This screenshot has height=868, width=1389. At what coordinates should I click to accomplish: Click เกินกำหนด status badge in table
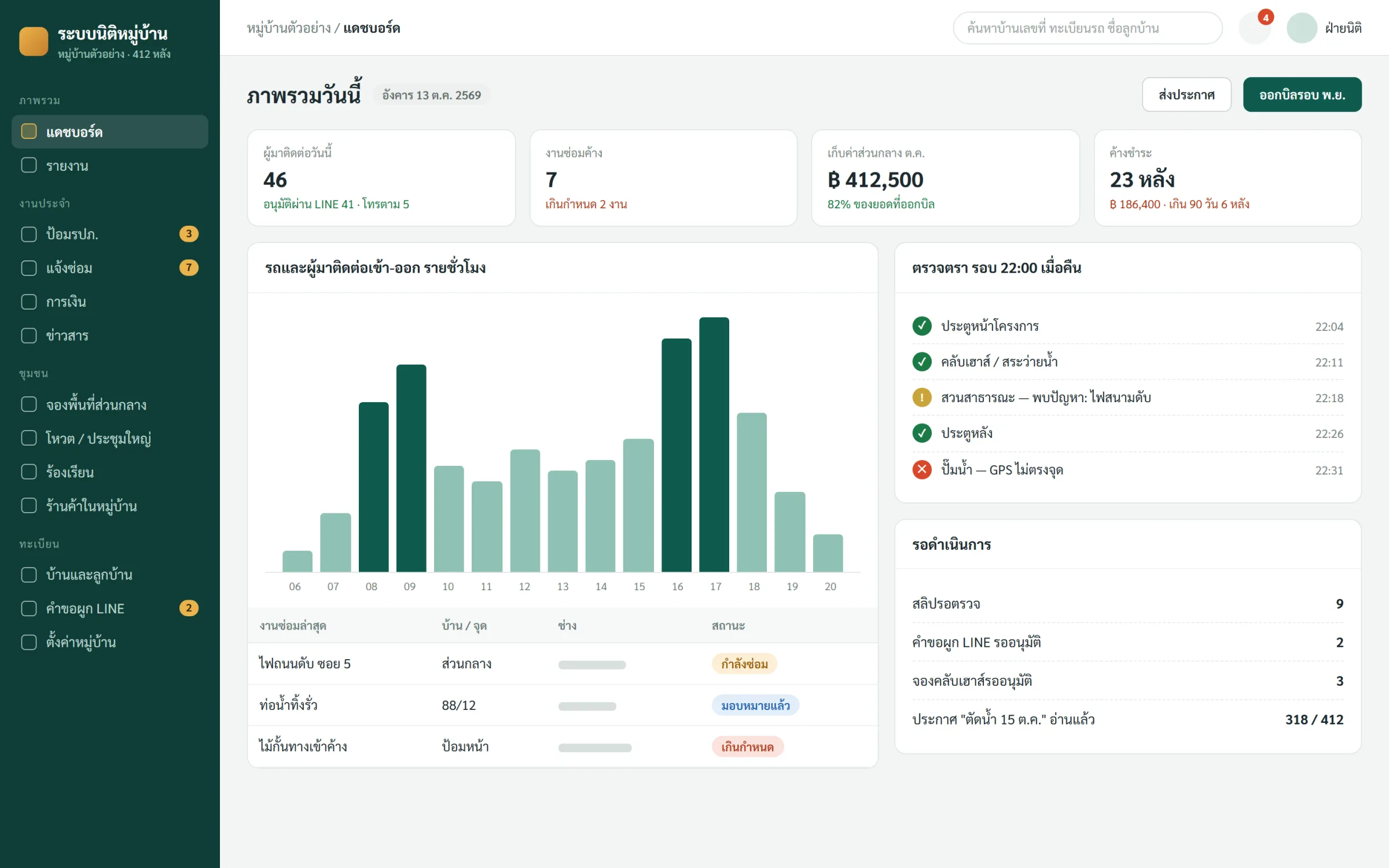pyautogui.click(x=748, y=746)
